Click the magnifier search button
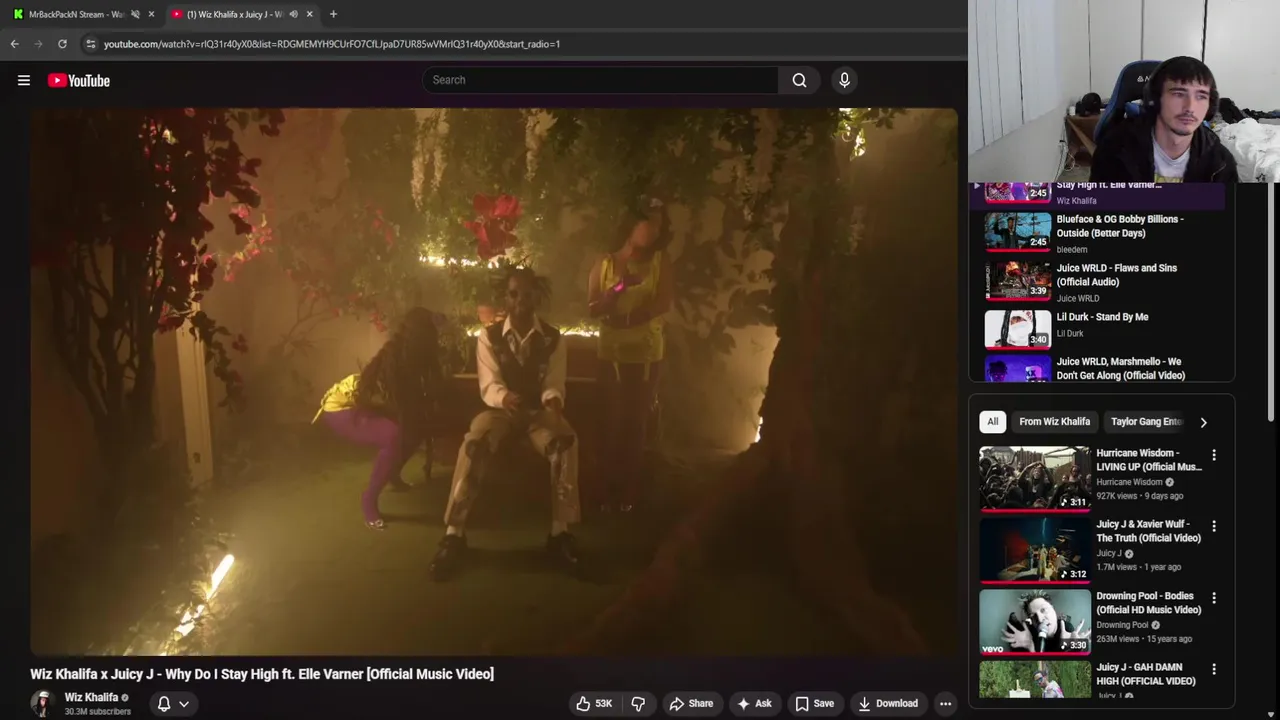Viewport: 1280px width, 720px height. pyautogui.click(x=799, y=80)
